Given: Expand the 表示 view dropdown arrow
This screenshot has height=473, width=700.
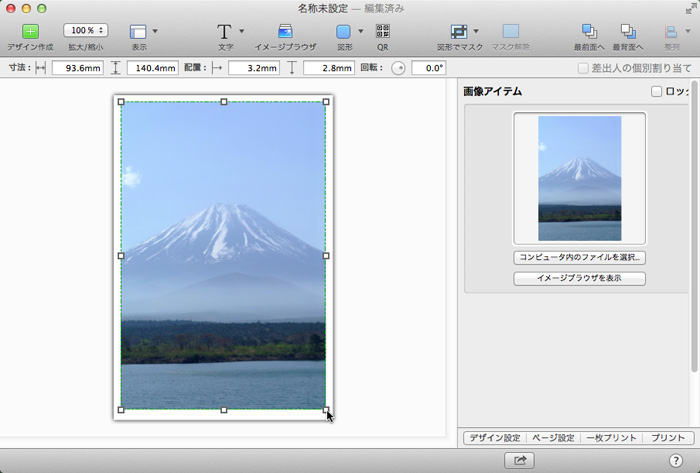Looking at the screenshot, I should [x=155, y=32].
